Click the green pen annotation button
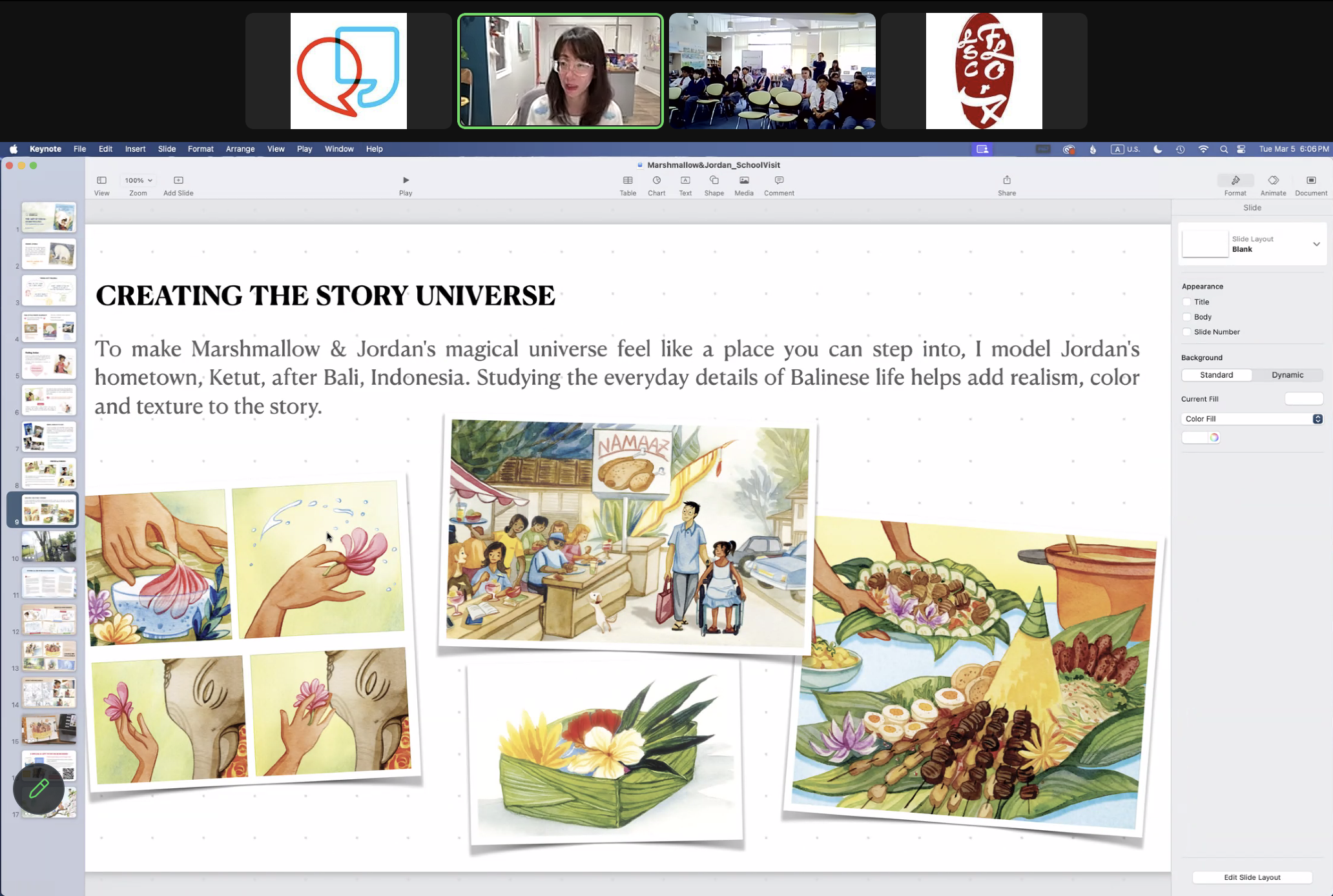The image size is (1333, 896). pos(39,789)
